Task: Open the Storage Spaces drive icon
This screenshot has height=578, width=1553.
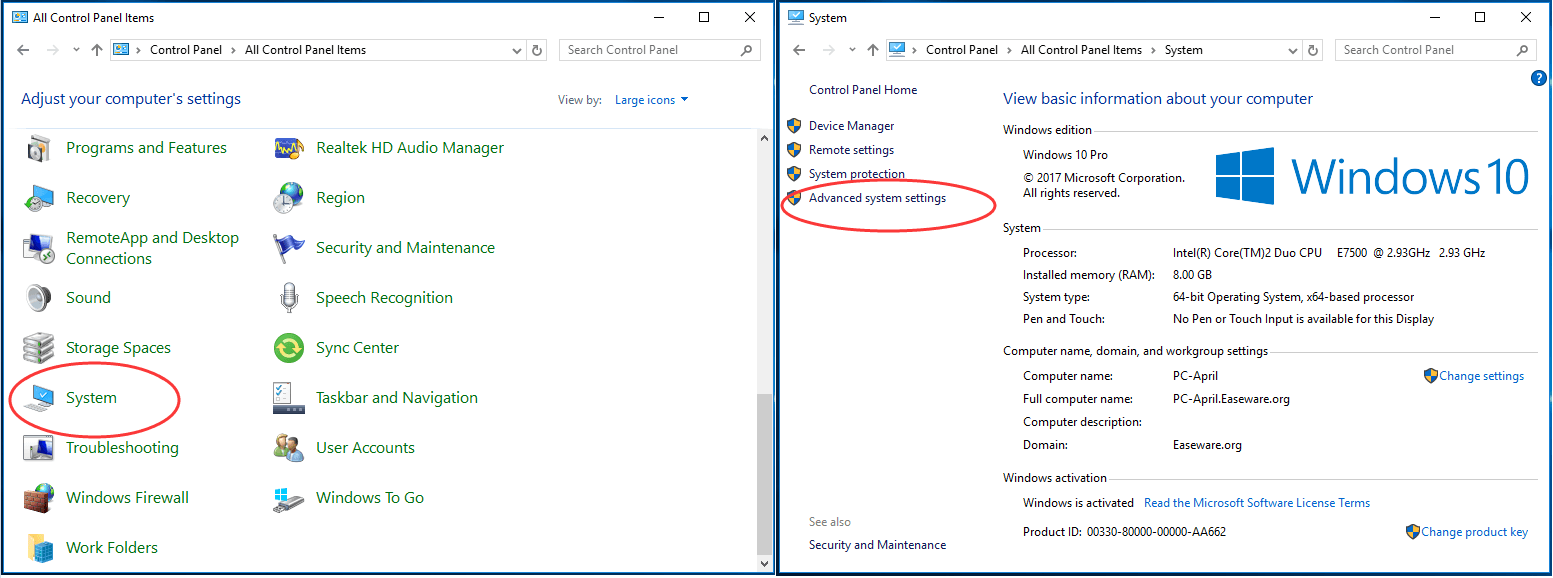Action: 40,348
